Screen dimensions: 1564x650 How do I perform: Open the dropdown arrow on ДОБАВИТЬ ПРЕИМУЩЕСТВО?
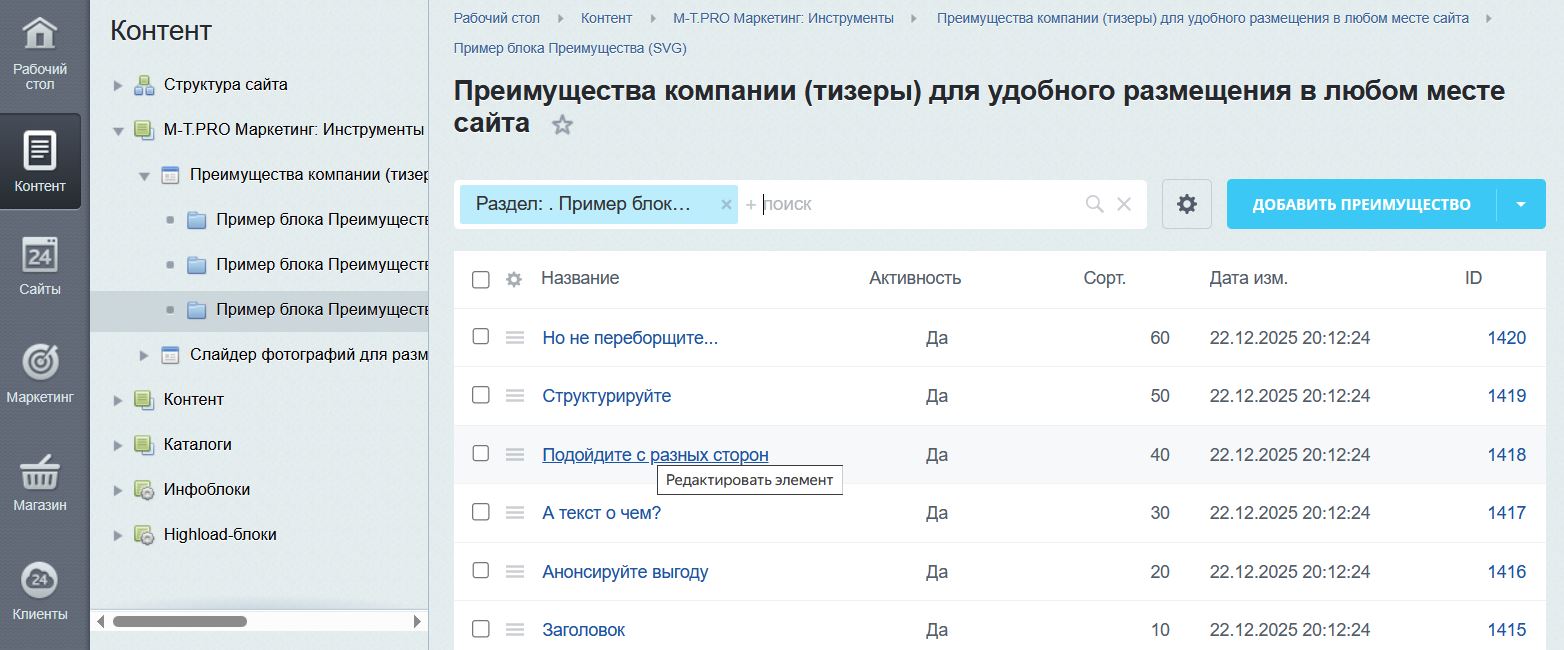[x=1521, y=203]
